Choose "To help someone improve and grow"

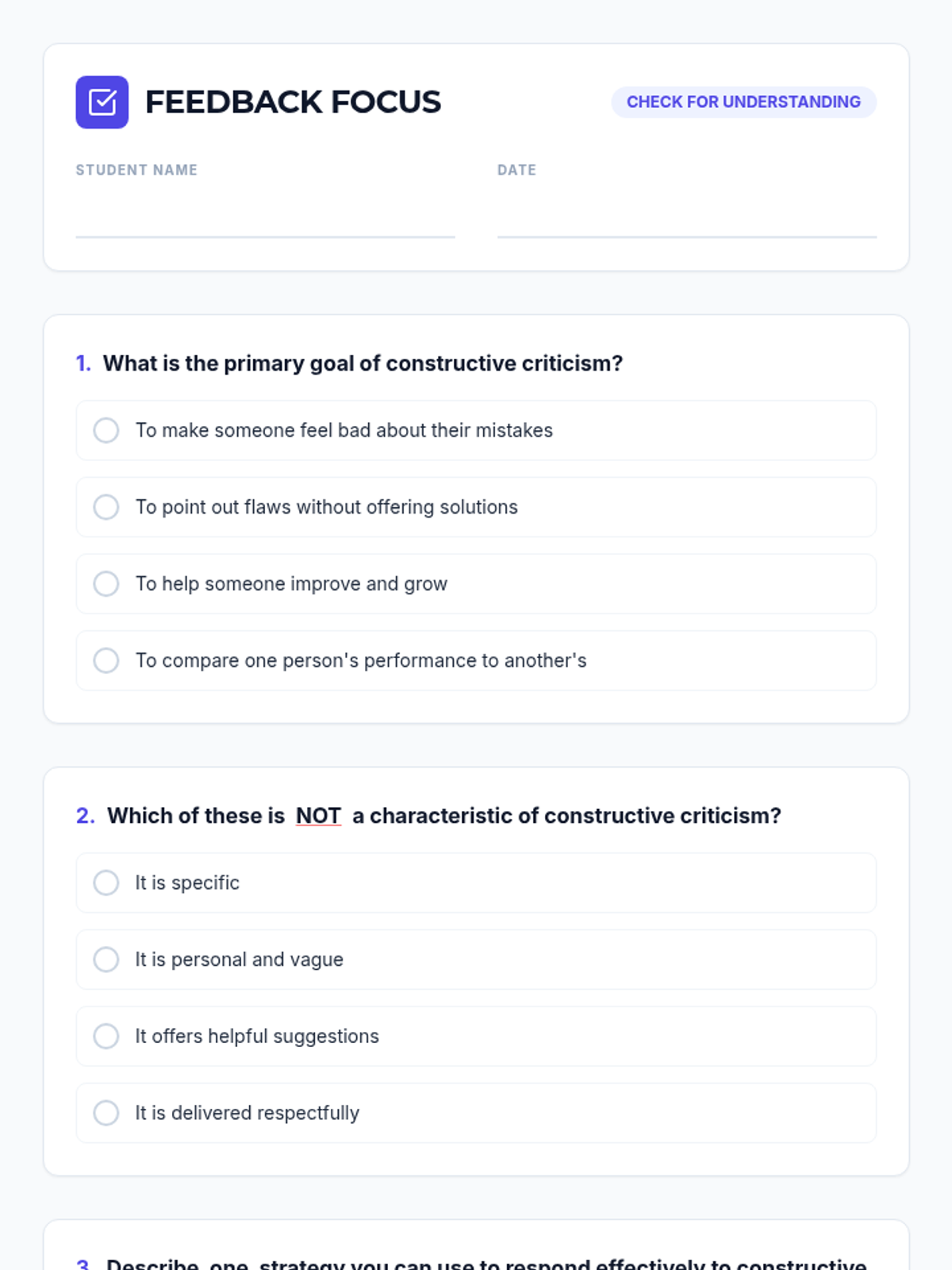106,584
